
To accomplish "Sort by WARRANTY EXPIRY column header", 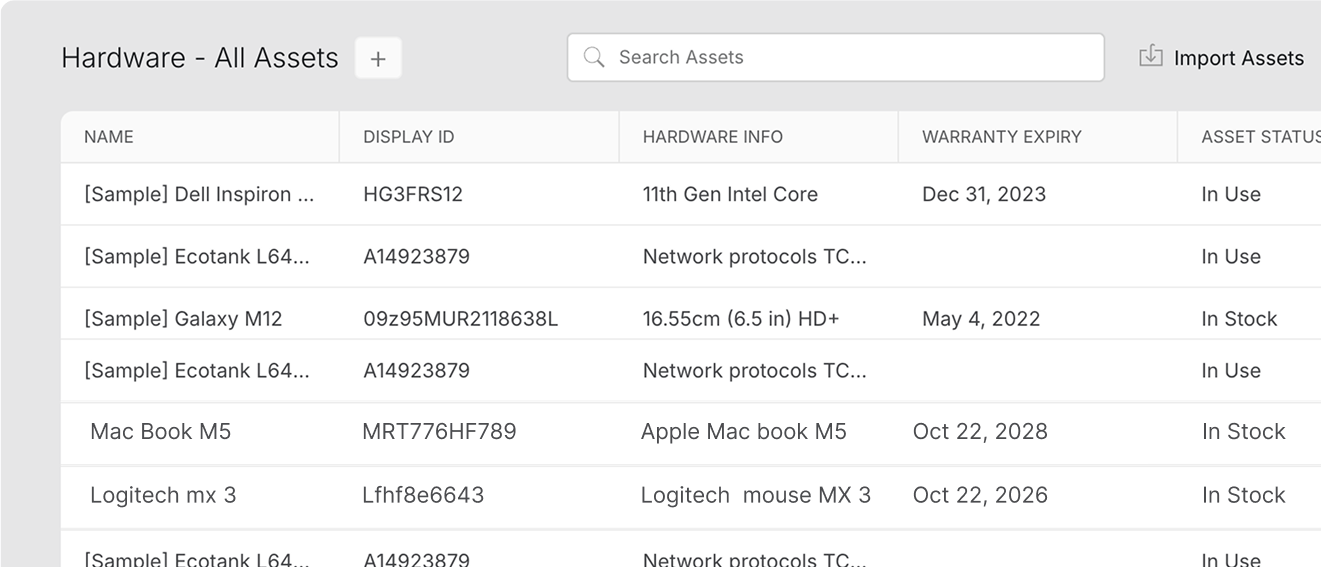I will point(1001,137).
